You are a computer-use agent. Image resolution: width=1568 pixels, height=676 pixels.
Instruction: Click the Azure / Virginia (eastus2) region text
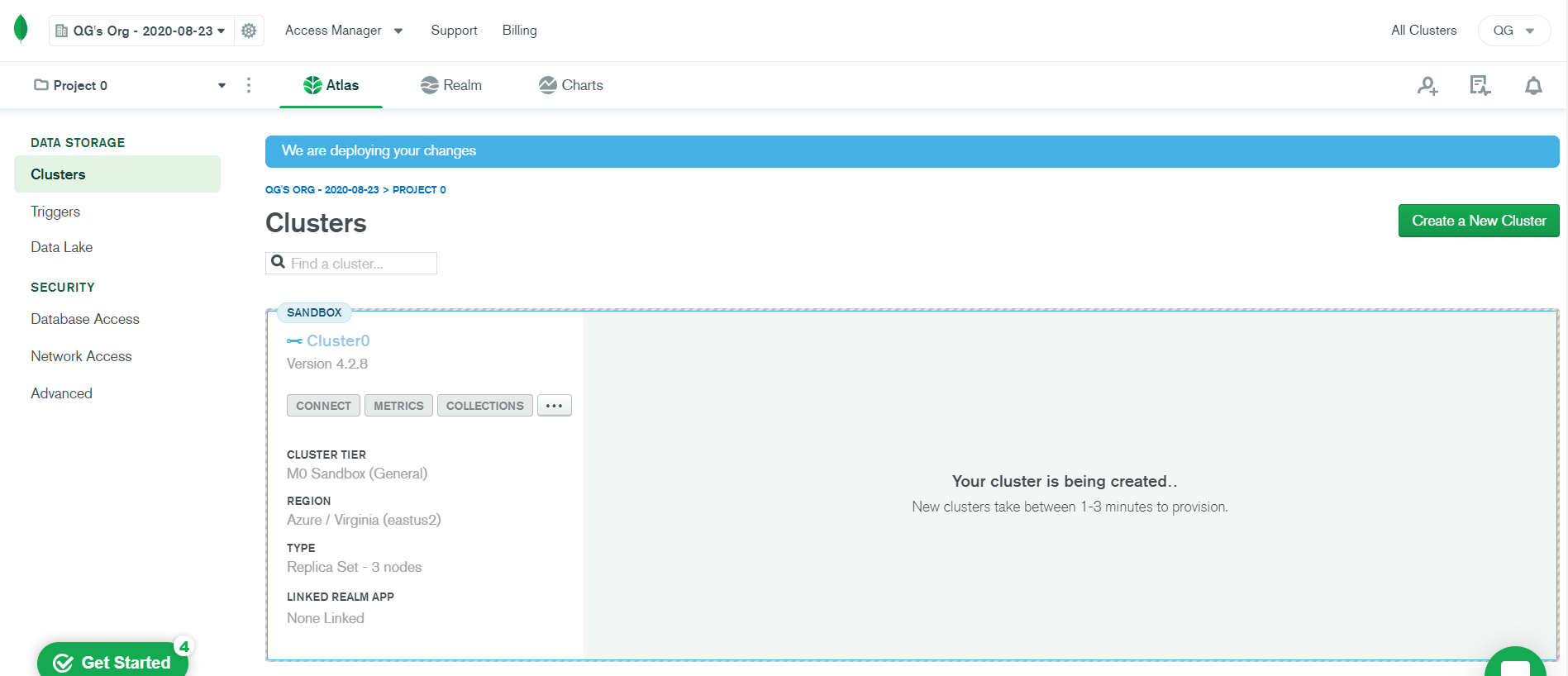click(x=364, y=520)
